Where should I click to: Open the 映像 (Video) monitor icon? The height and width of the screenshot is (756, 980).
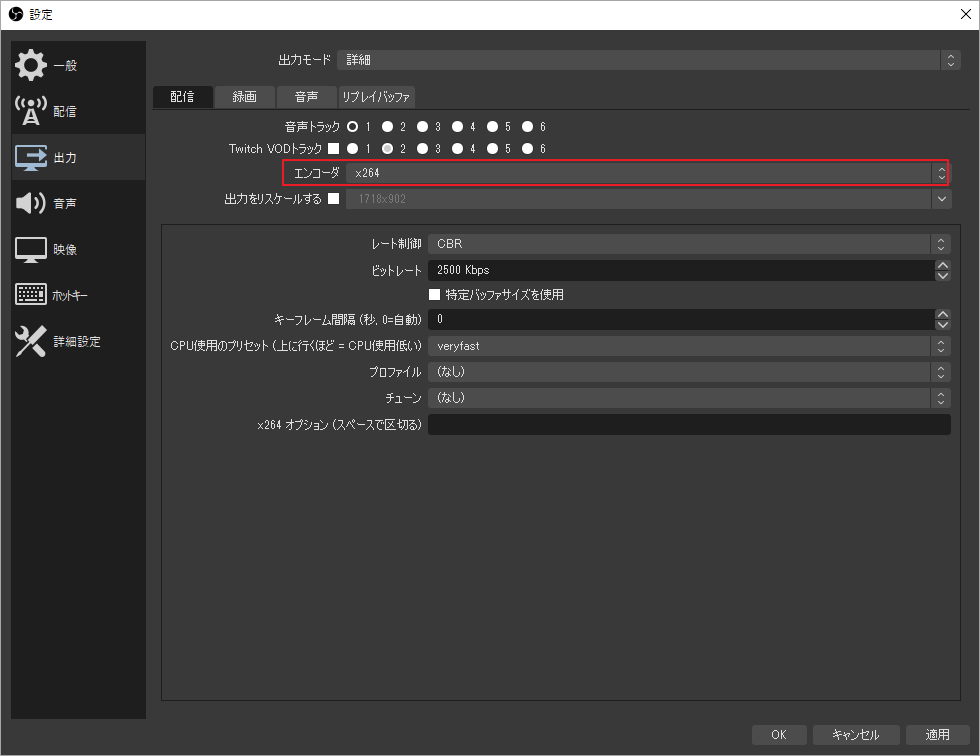click(31, 249)
